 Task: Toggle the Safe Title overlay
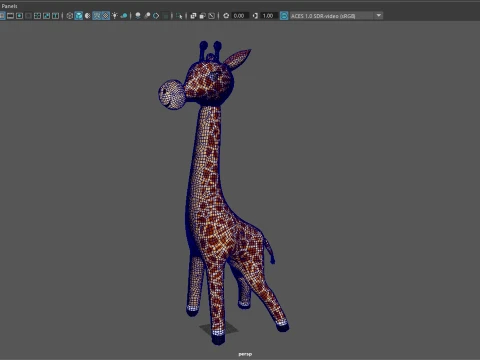click(x=55, y=16)
